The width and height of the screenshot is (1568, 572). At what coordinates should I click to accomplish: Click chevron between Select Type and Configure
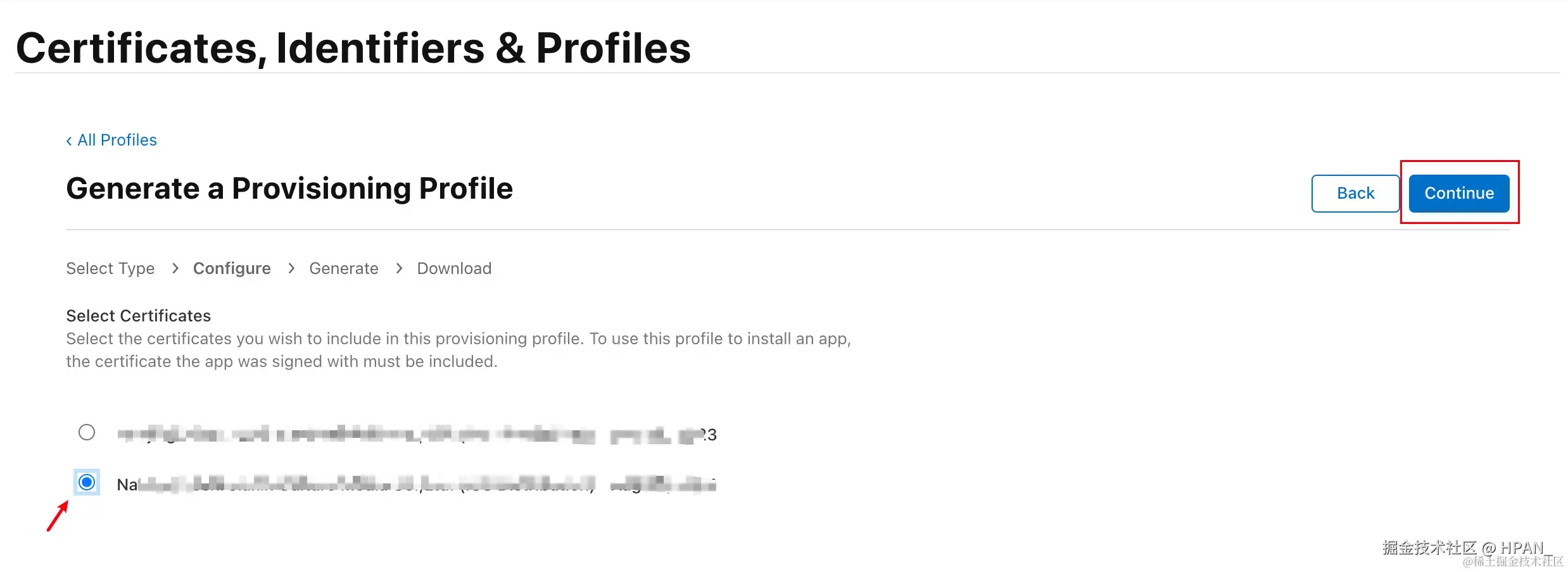[175, 268]
